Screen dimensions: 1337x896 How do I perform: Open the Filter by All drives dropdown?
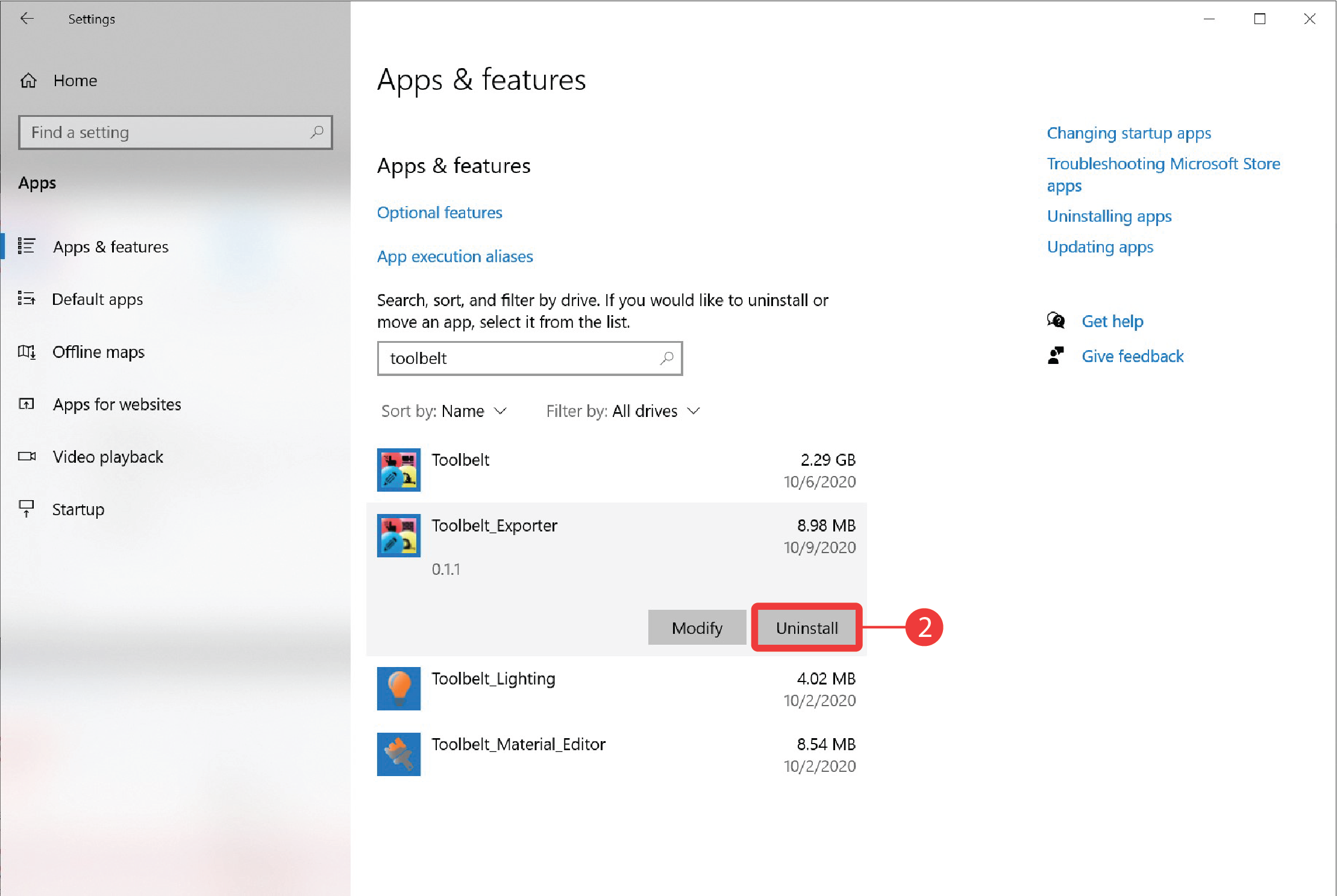tap(624, 411)
